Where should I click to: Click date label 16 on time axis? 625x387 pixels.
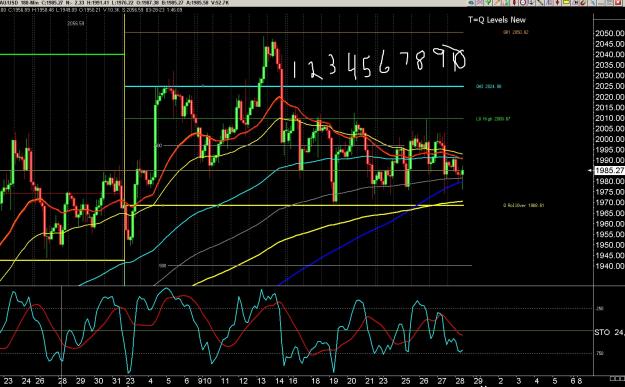tap(293, 381)
